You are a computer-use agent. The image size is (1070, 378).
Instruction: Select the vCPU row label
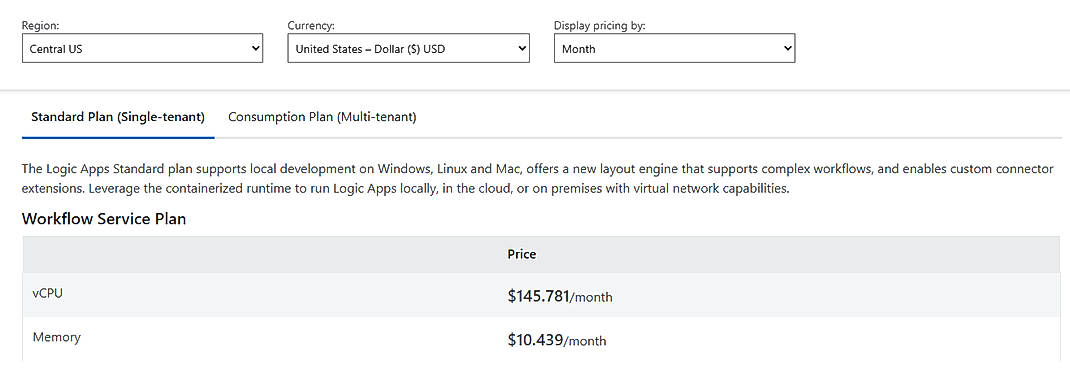[48, 293]
